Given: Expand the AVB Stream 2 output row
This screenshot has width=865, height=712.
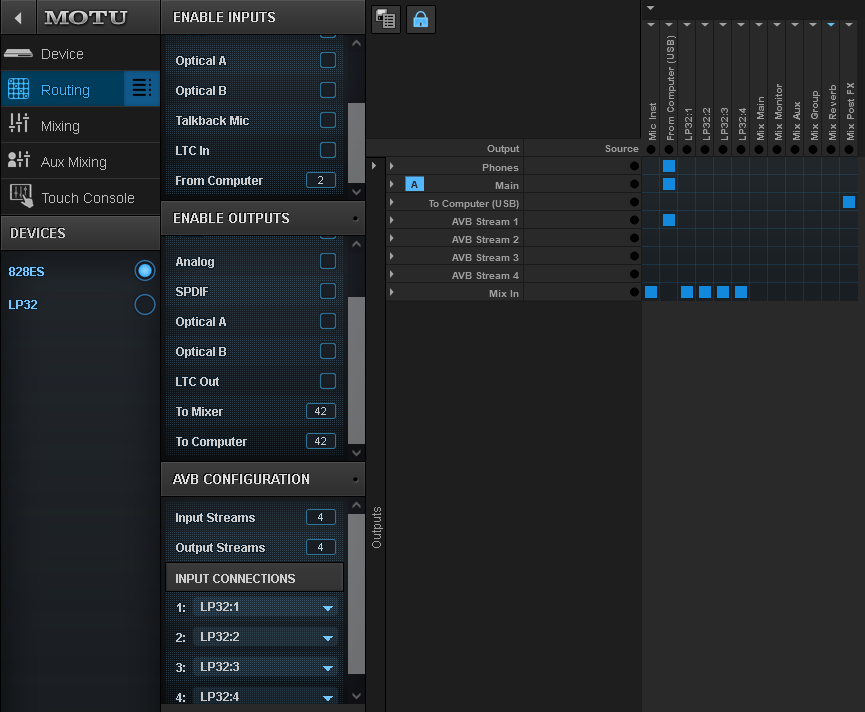Looking at the screenshot, I should coord(392,238).
